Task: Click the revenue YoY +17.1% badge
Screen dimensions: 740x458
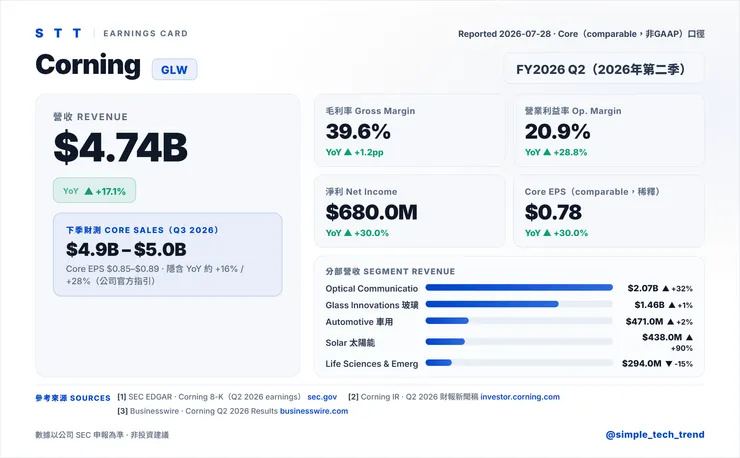Action: [94, 191]
